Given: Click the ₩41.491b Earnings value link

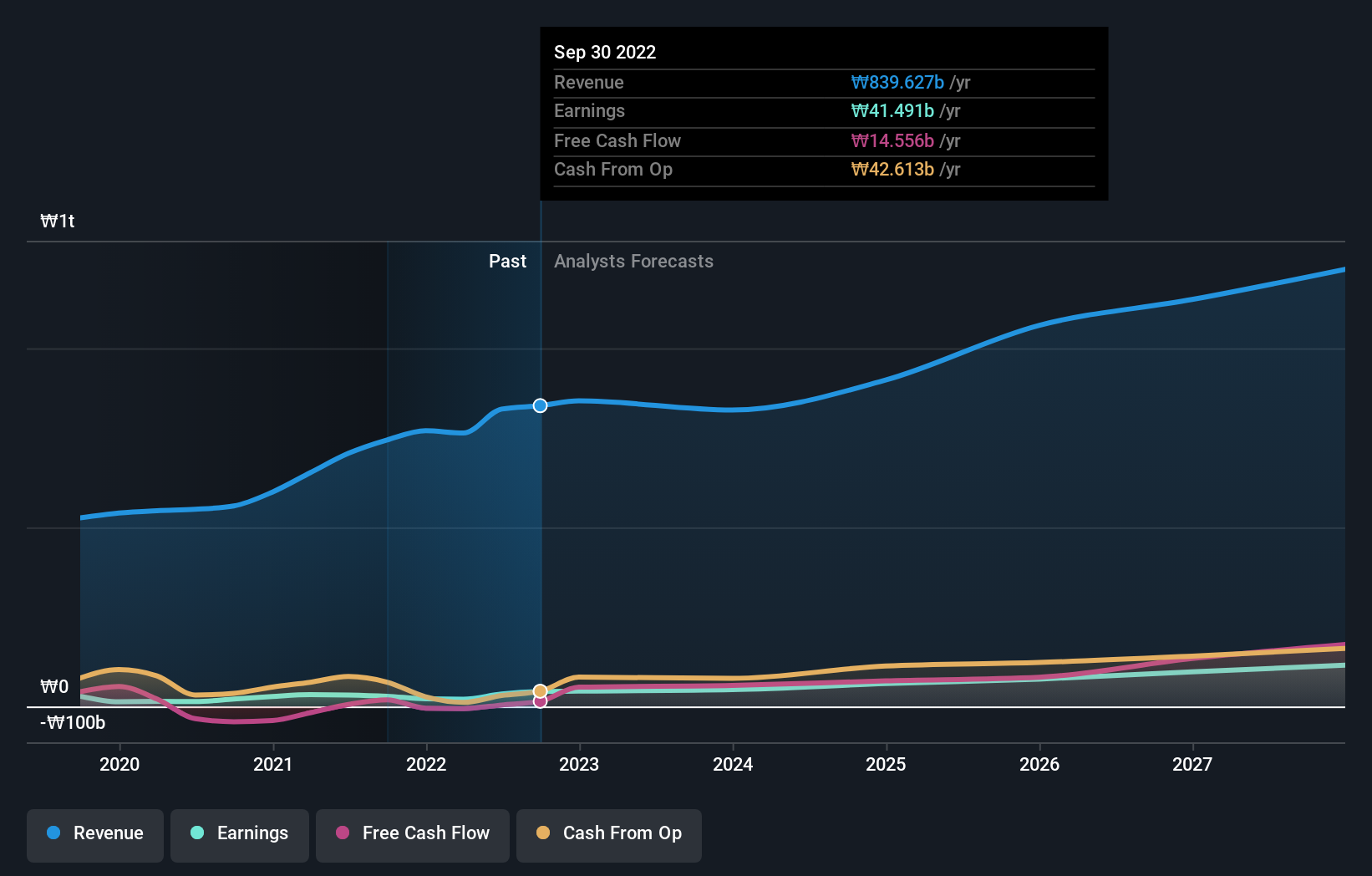Looking at the screenshot, I should 893,110.
